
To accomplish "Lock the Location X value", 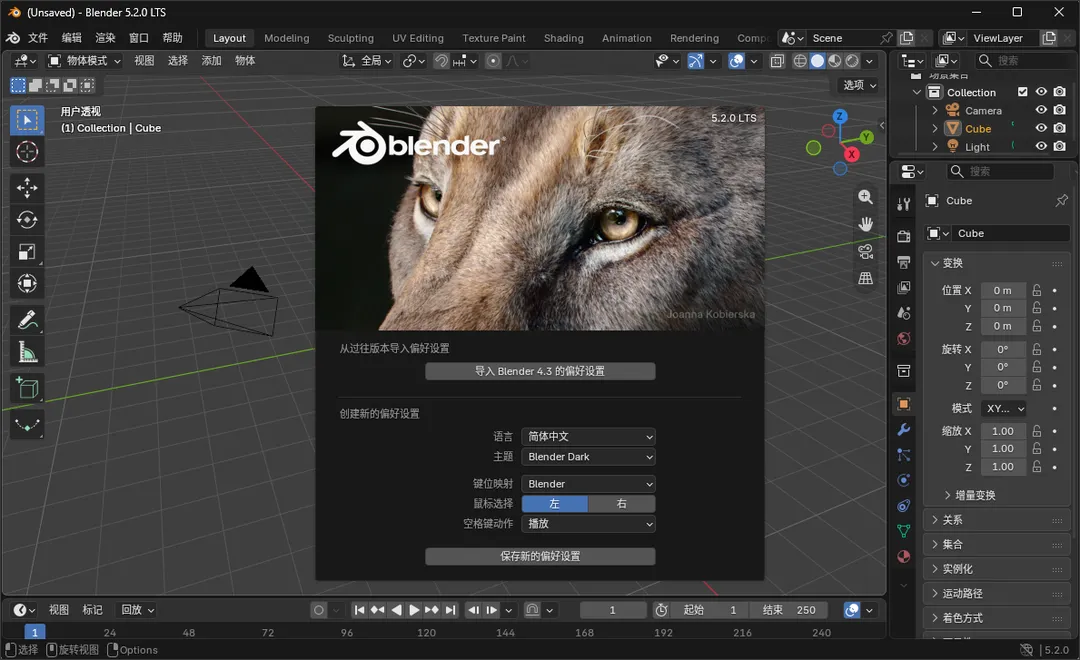I will click(x=1037, y=290).
